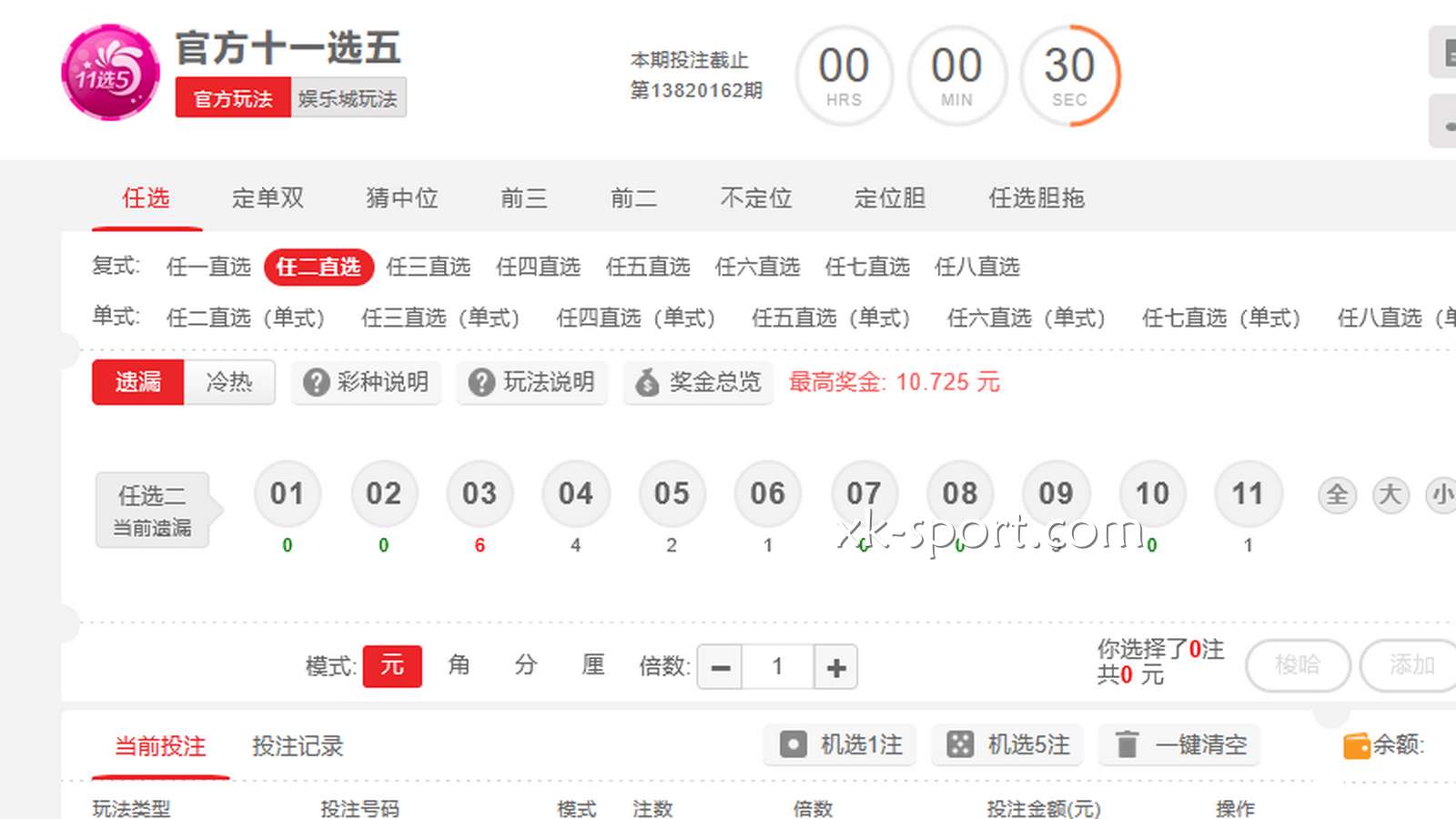Click 一键清空 trash can button
The width and height of the screenshot is (1456, 819).
pyautogui.click(x=1179, y=744)
